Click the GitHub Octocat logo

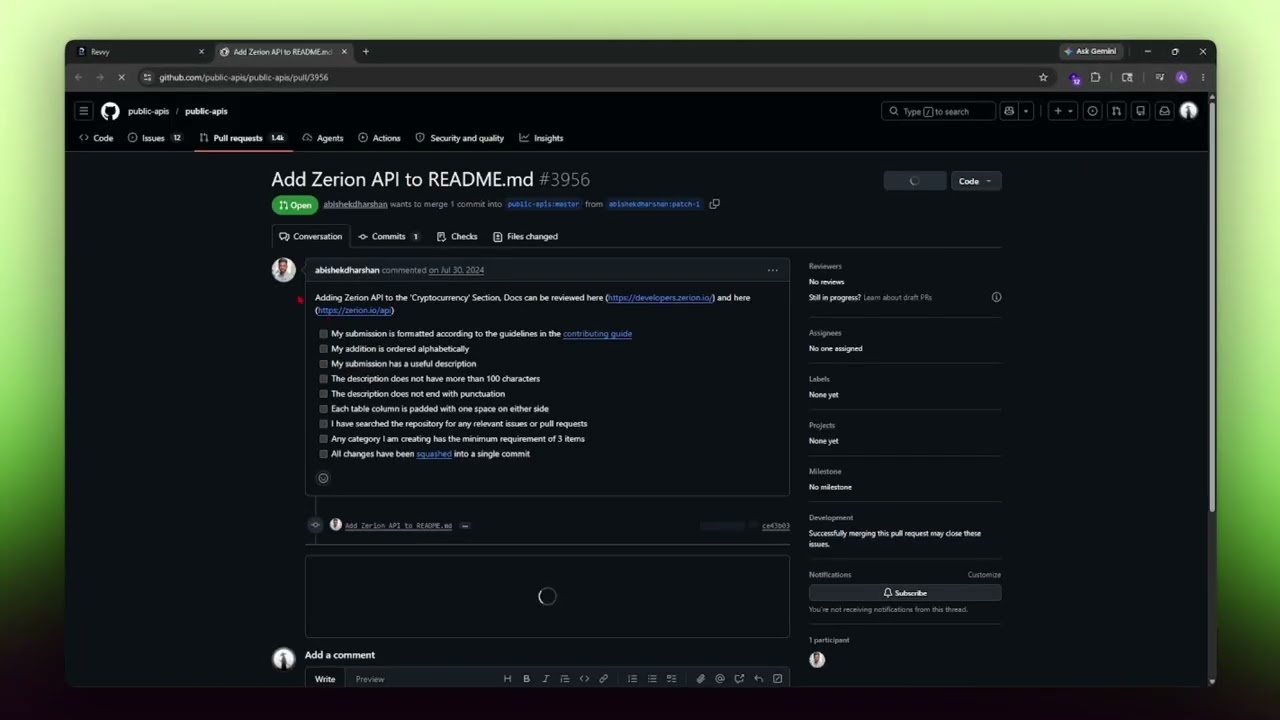click(x=110, y=111)
